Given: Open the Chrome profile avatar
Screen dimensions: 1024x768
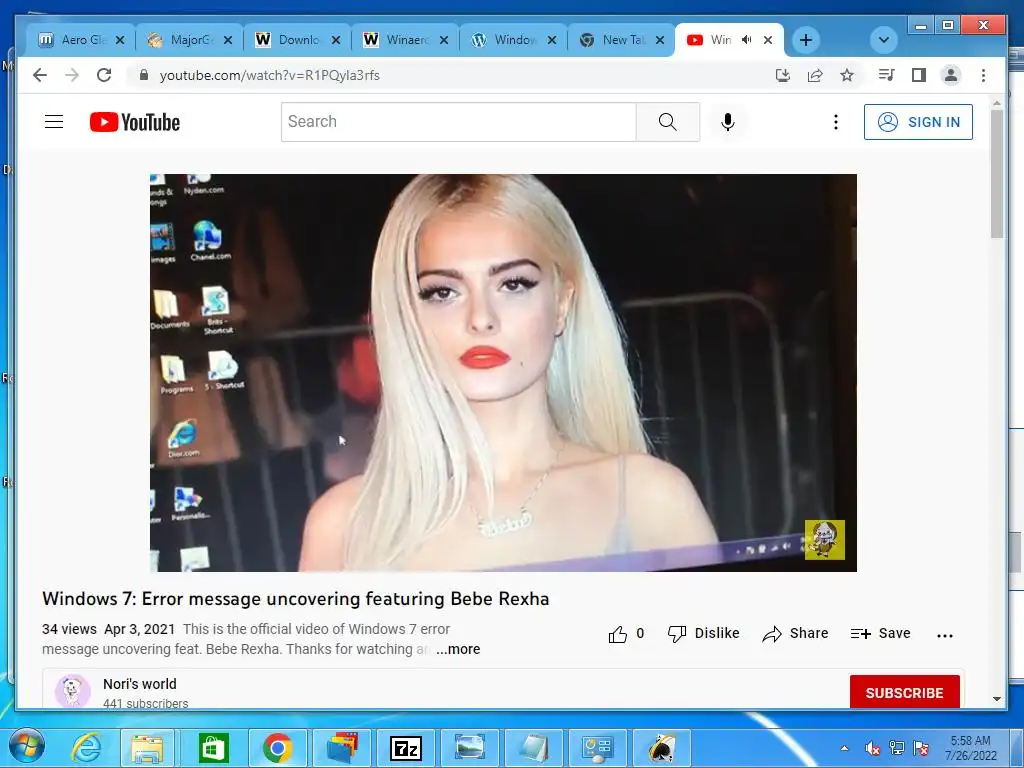Looking at the screenshot, I should pos(951,75).
